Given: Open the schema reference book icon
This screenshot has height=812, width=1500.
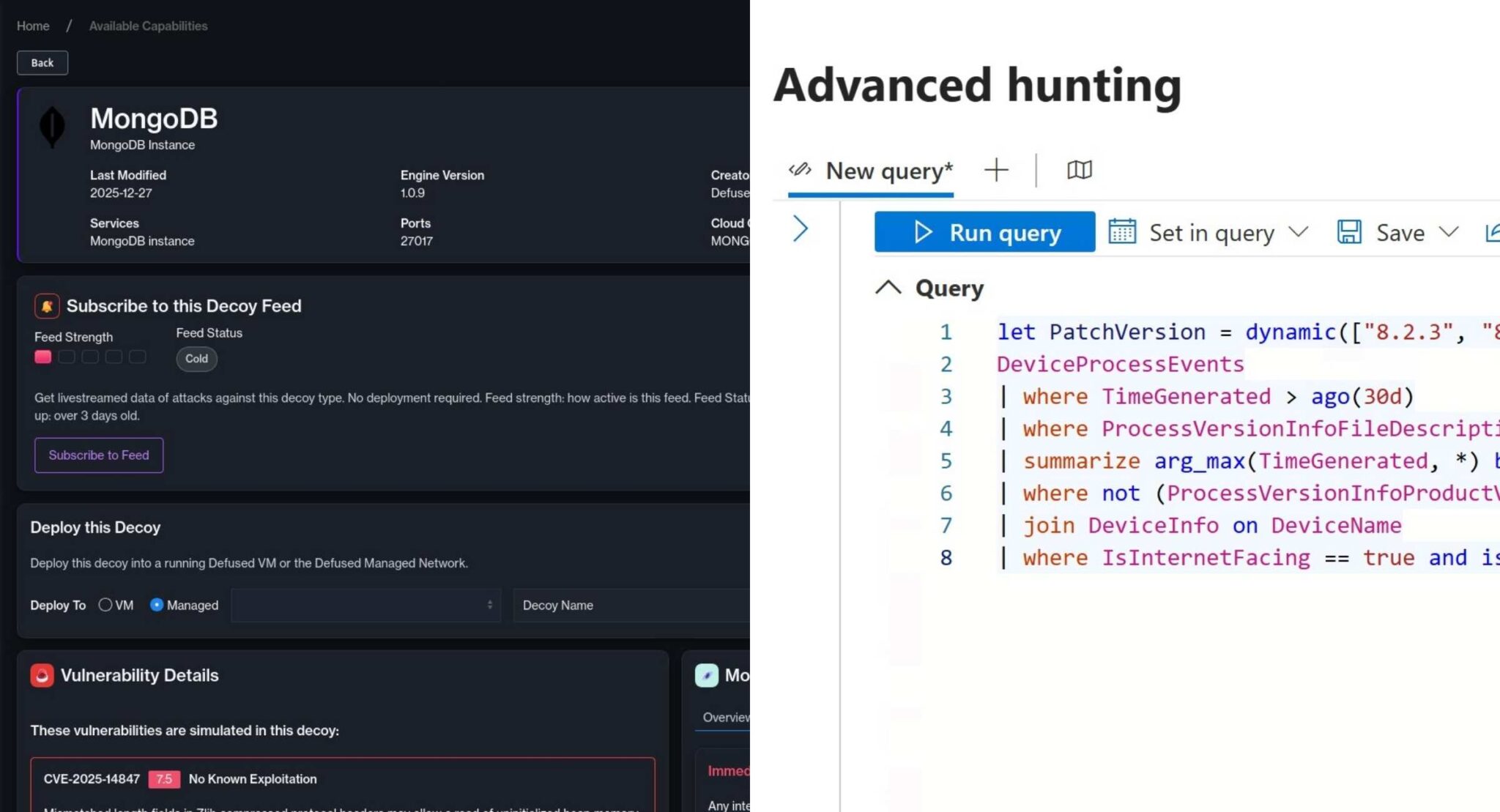Looking at the screenshot, I should click(x=1080, y=171).
